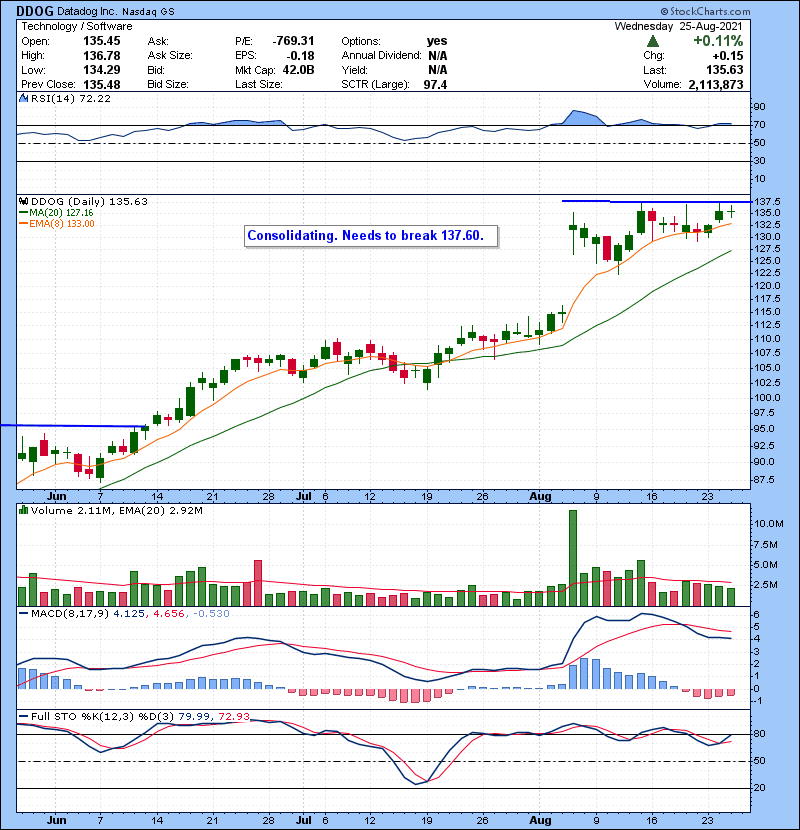Click the Open price 135.45
The image size is (800, 830).
point(102,41)
